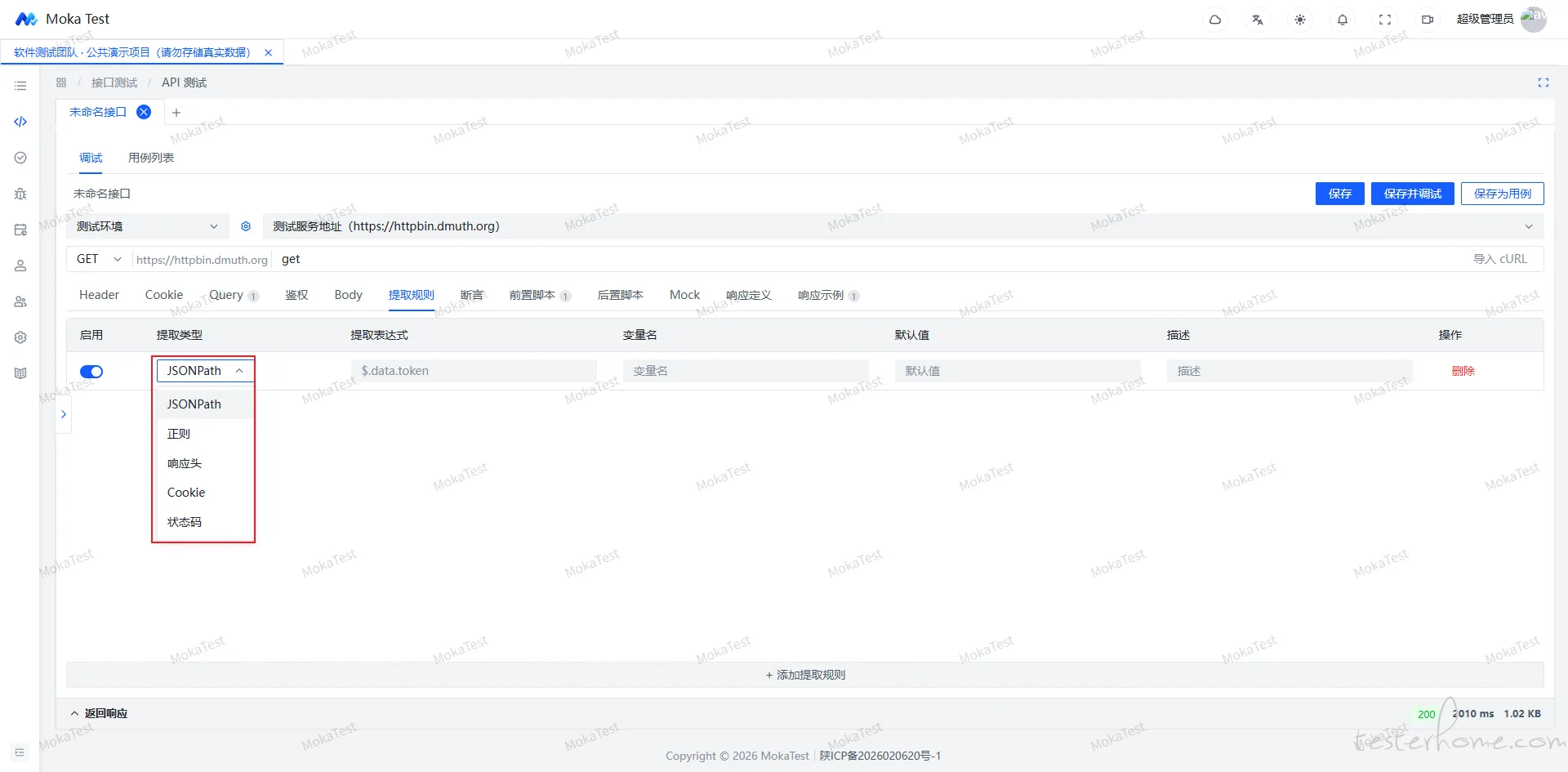Open the user group icon in sidebar
This screenshot has height=772, width=1568.
point(20,301)
